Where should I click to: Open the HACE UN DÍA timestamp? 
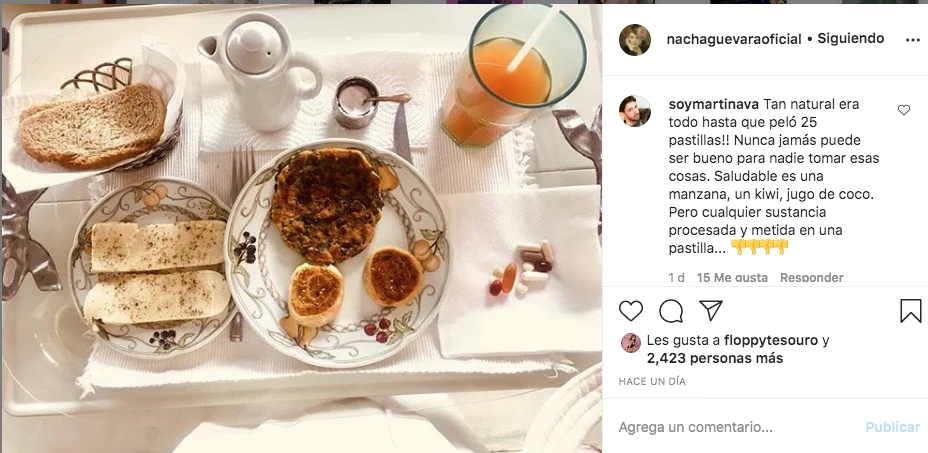pyautogui.click(x=652, y=382)
